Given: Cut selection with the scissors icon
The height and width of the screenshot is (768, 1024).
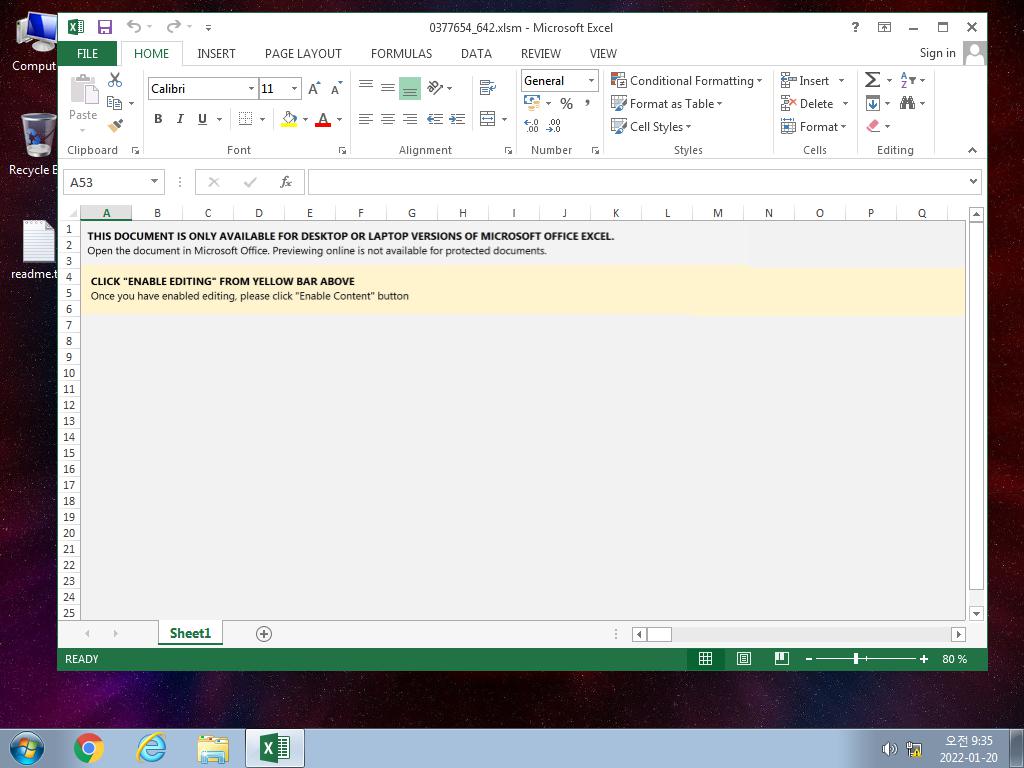Looking at the screenshot, I should [x=115, y=80].
